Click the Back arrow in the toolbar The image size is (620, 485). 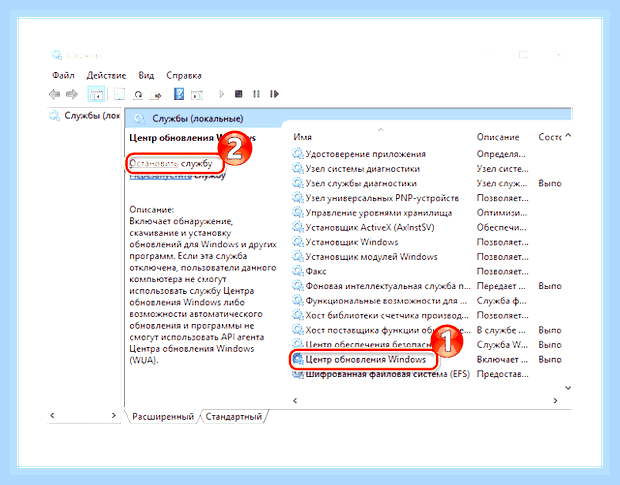(x=54, y=94)
